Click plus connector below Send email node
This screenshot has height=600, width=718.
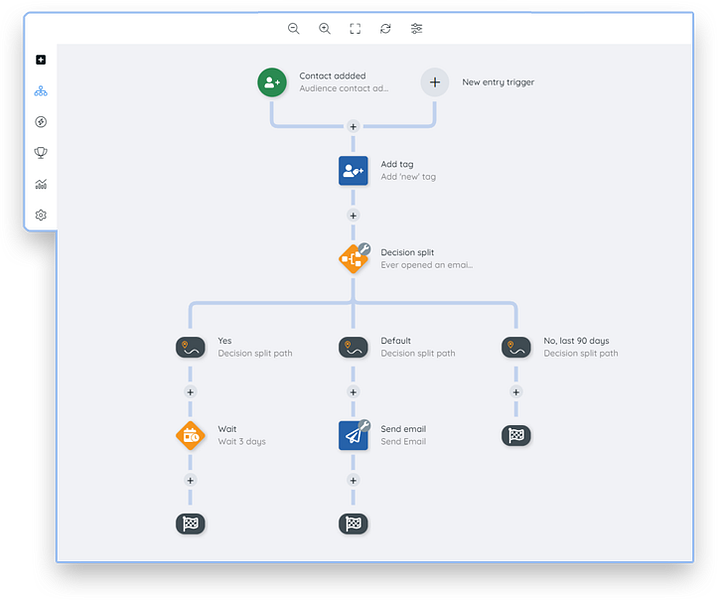[x=353, y=480]
